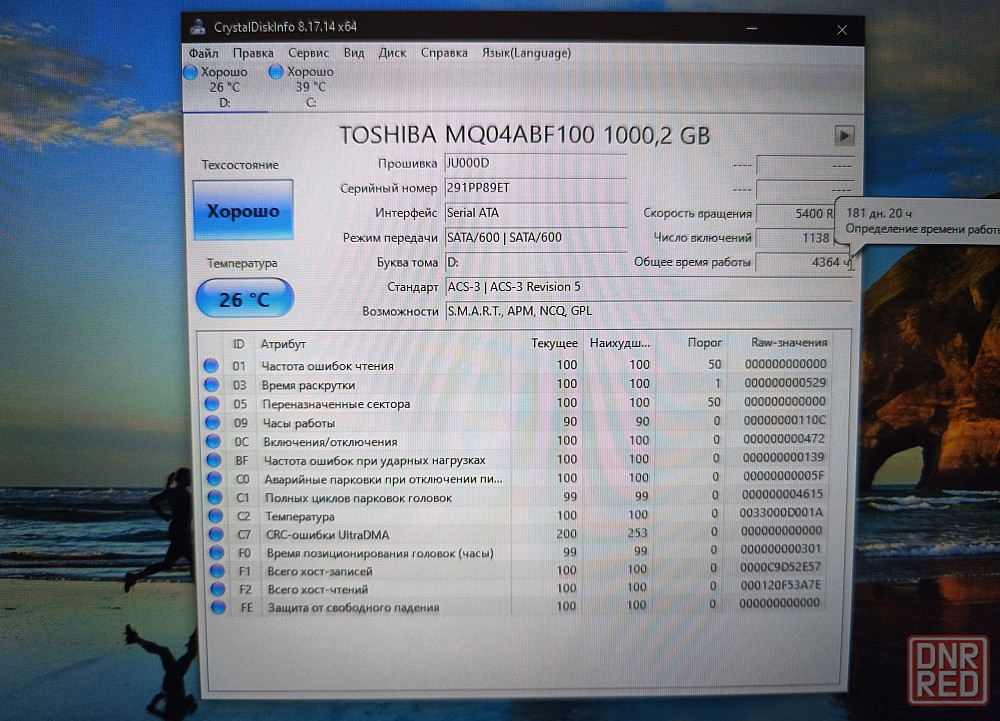This screenshot has width=1000, height=721.
Task: Click status circle for attribute C7 CRC errors
Action: [212, 535]
